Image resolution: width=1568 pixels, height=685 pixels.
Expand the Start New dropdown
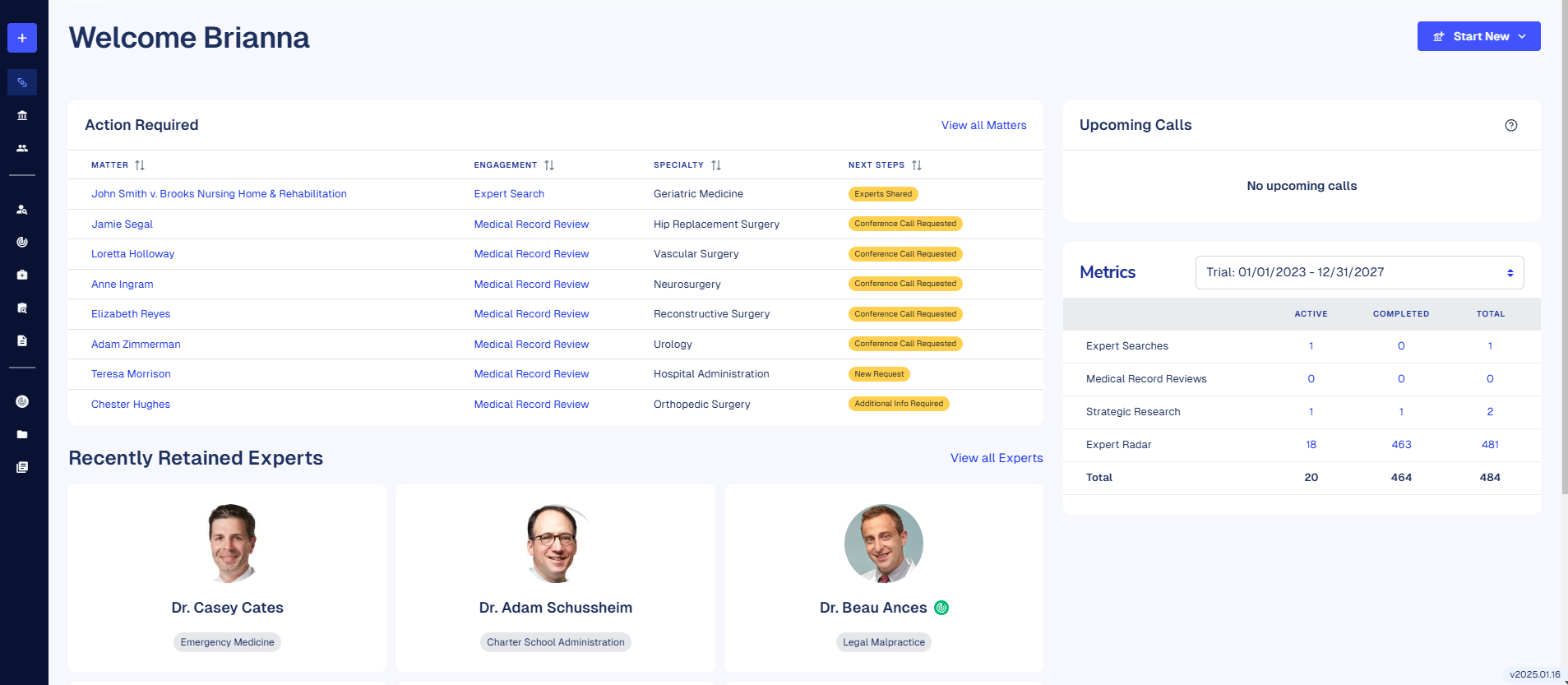pyautogui.click(x=1478, y=36)
